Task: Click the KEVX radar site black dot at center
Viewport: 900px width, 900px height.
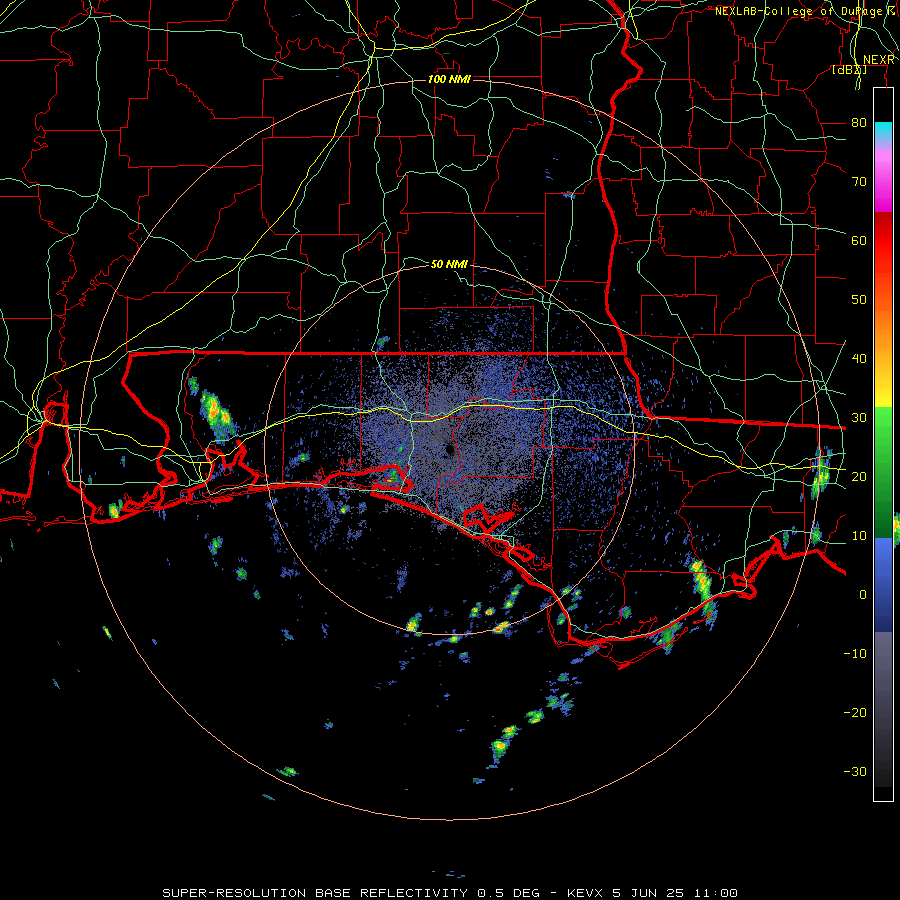Action: click(x=449, y=450)
